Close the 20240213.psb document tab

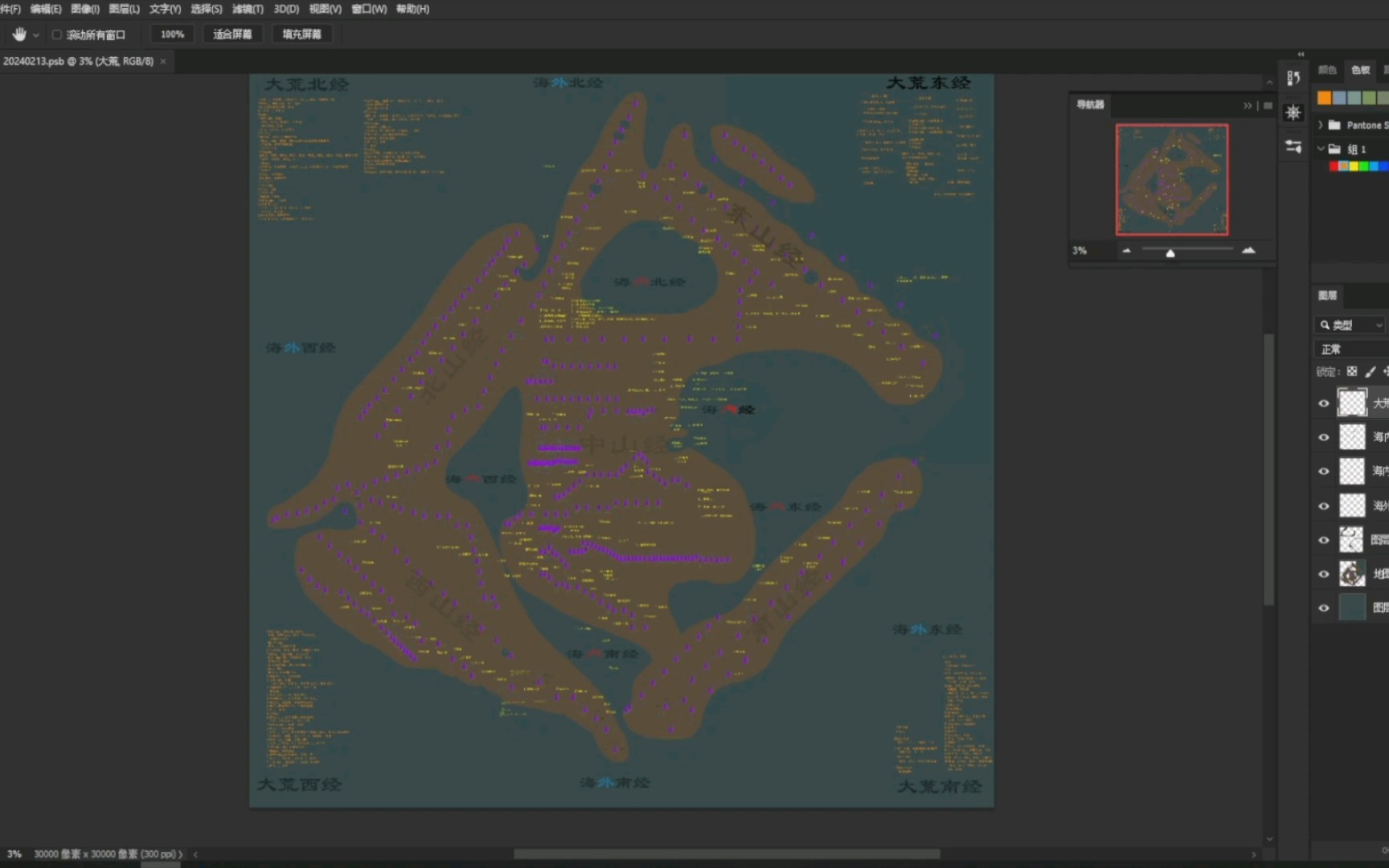click(x=163, y=61)
